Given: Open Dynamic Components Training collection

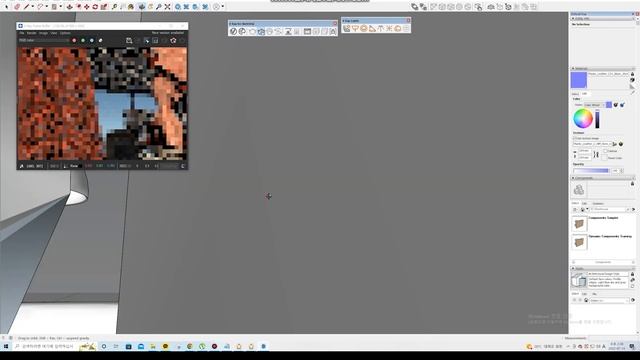Looking at the screenshot, I should 610,236.
